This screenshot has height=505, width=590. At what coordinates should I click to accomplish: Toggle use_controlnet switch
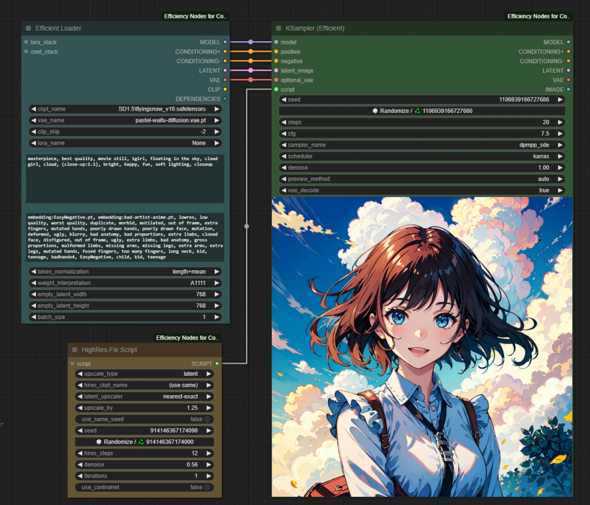(144, 487)
